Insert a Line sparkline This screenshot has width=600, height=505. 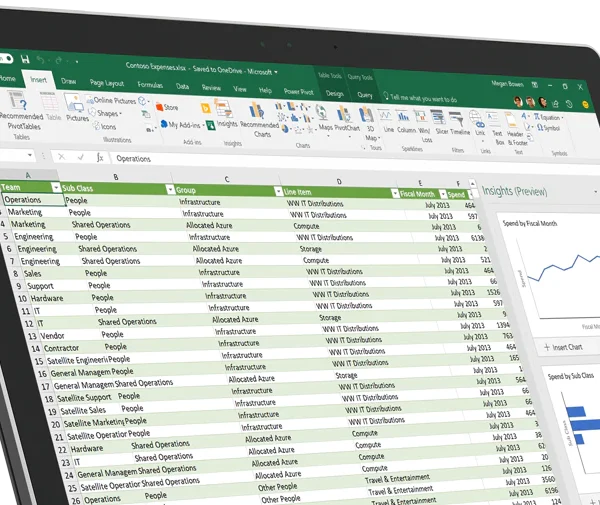[387, 121]
